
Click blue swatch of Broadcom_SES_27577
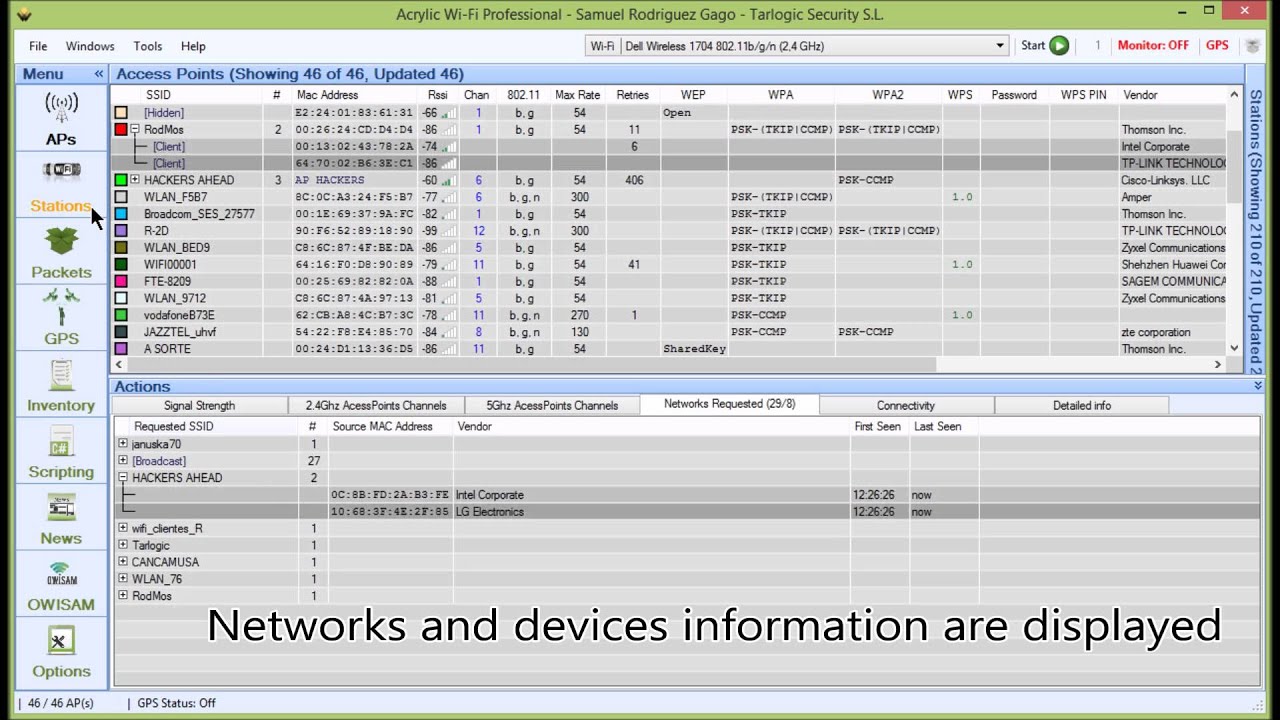coord(121,214)
